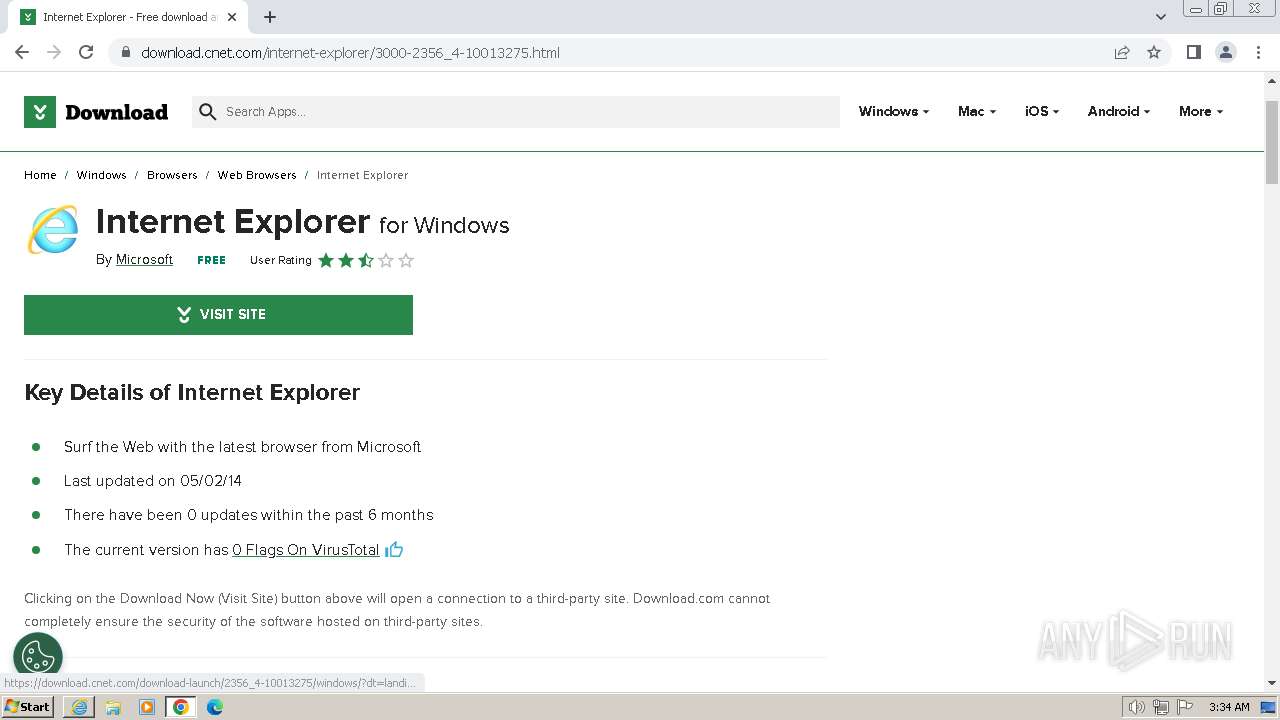The image size is (1280, 720).
Task: Open Action Center flag icon
Action: pos(1184,707)
